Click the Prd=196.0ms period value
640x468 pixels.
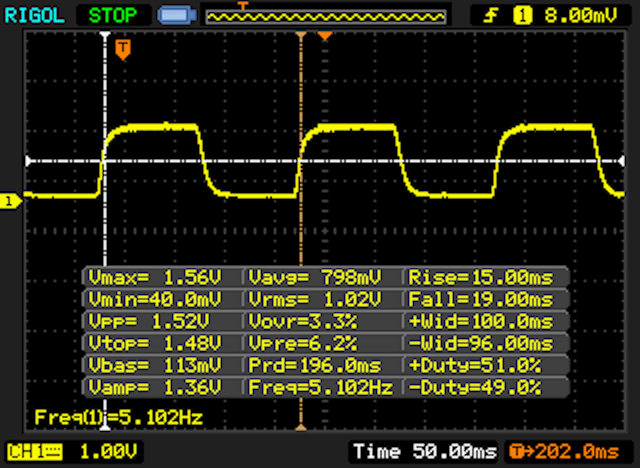[x=315, y=365]
